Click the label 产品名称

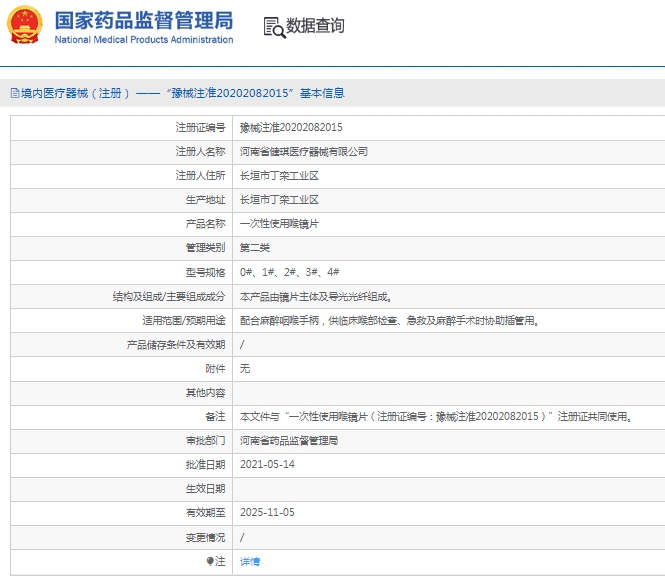206,223
